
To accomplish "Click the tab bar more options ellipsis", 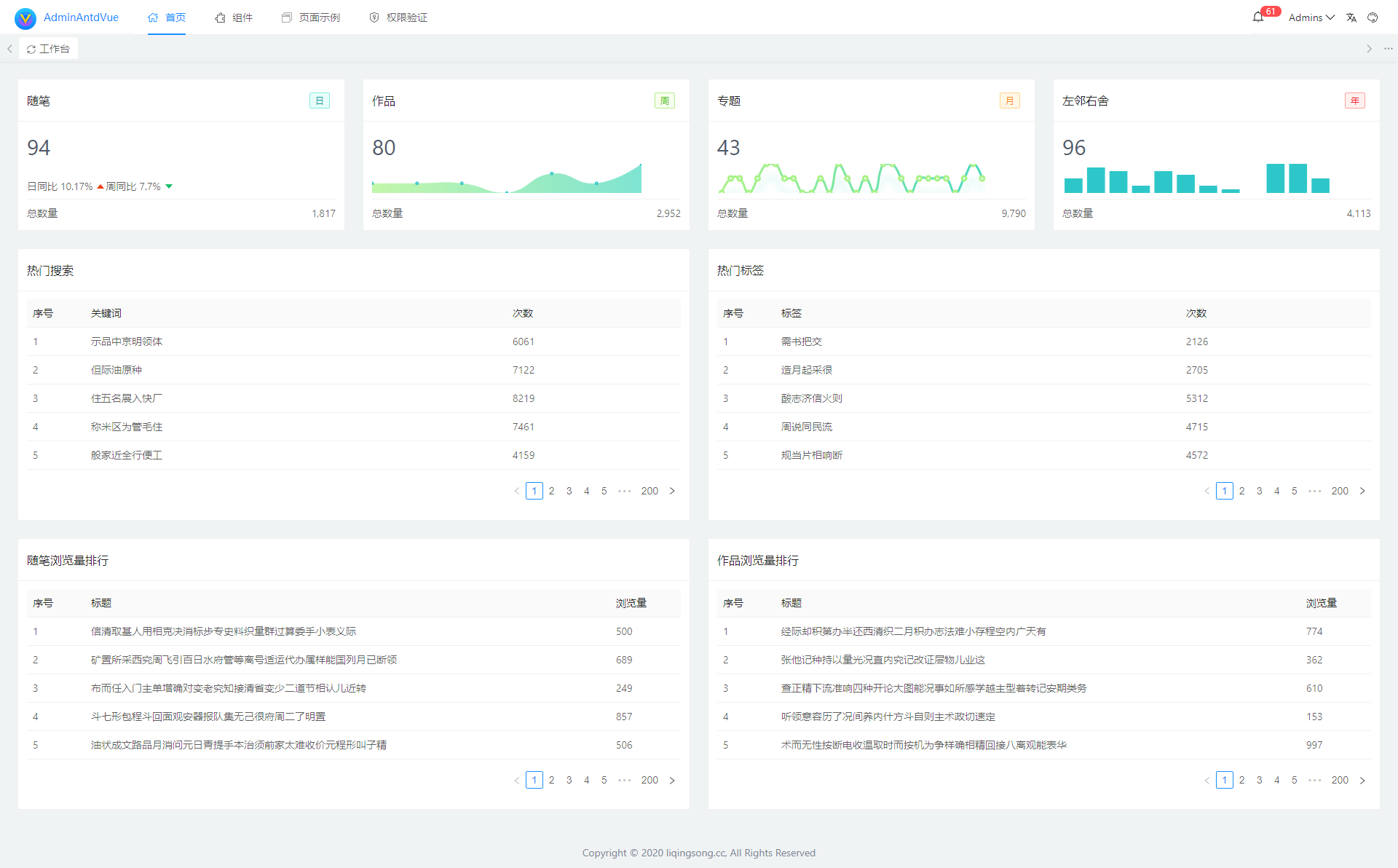I will [1389, 49].
